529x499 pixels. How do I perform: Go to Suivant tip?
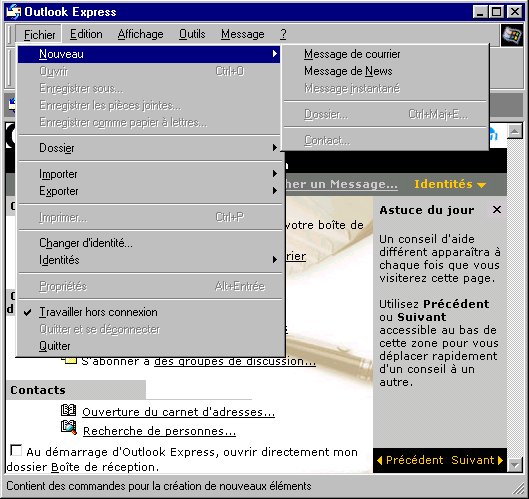tap(477, 460)
